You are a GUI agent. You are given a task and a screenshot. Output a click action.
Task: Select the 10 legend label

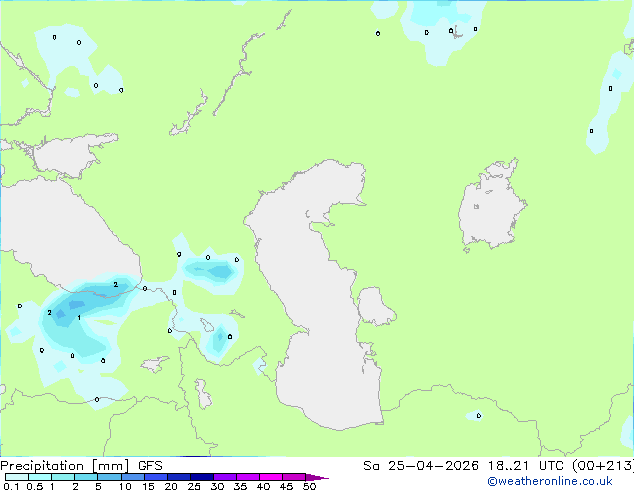coord(125,486)
